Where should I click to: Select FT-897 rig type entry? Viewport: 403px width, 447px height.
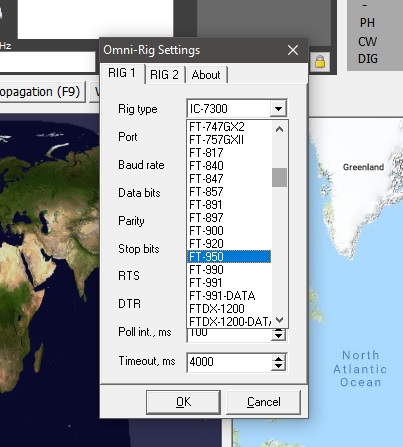(x=229, y=218)
